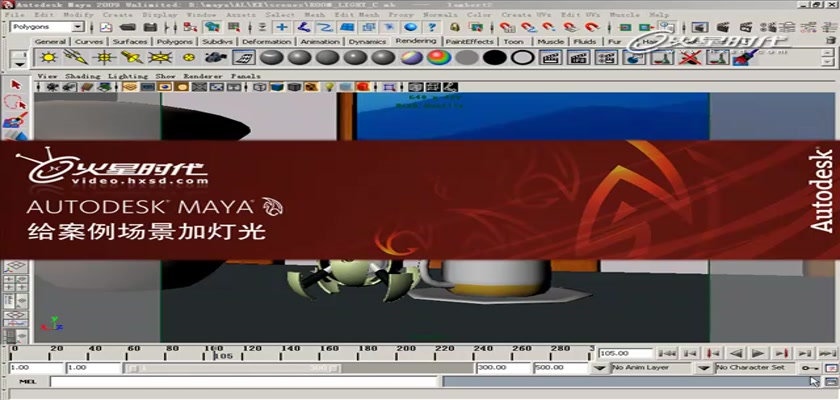Create a spot light from the shelf
This screenshot has width=840, height=400.
[x=132, y=57]
